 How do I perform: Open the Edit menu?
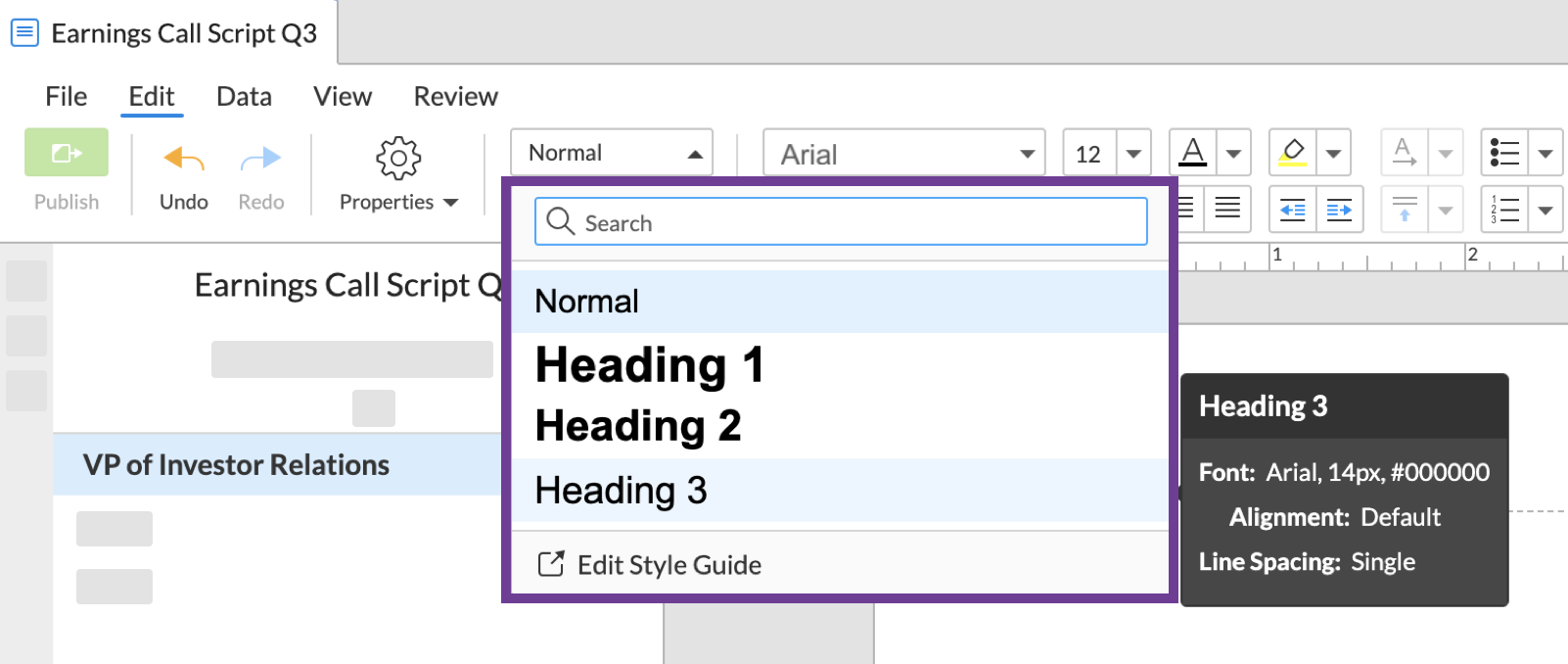coord(150,96)
